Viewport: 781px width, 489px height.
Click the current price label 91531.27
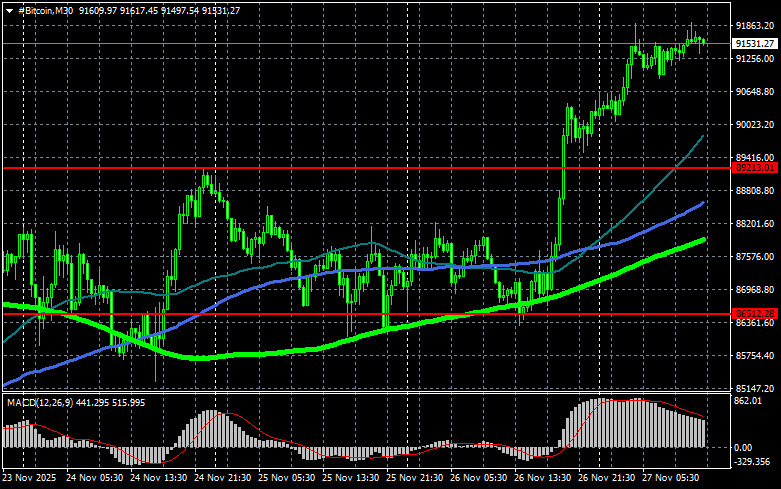pos(755,44)
